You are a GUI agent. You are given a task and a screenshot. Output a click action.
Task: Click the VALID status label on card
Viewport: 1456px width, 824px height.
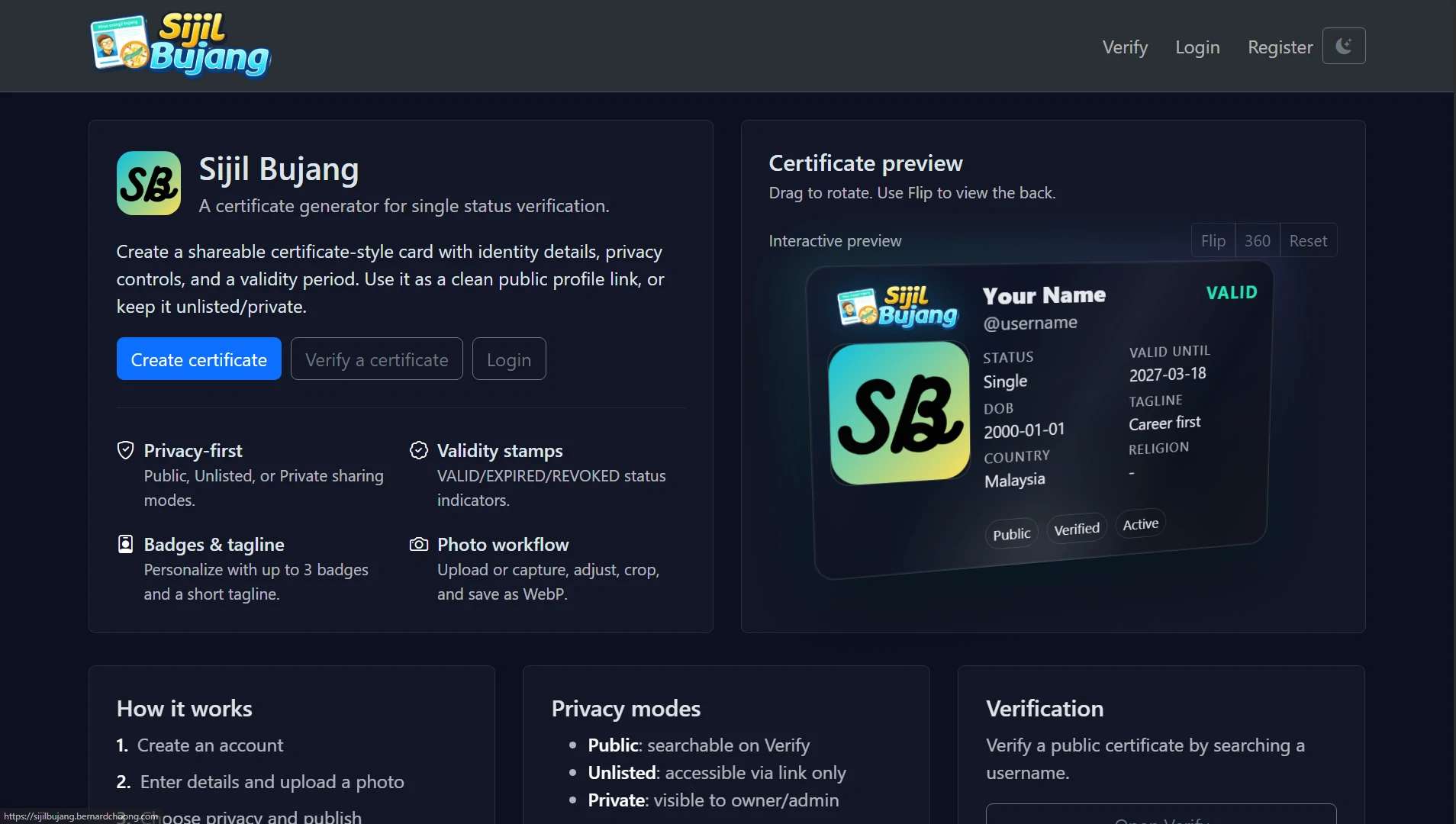coord(1232,292)
